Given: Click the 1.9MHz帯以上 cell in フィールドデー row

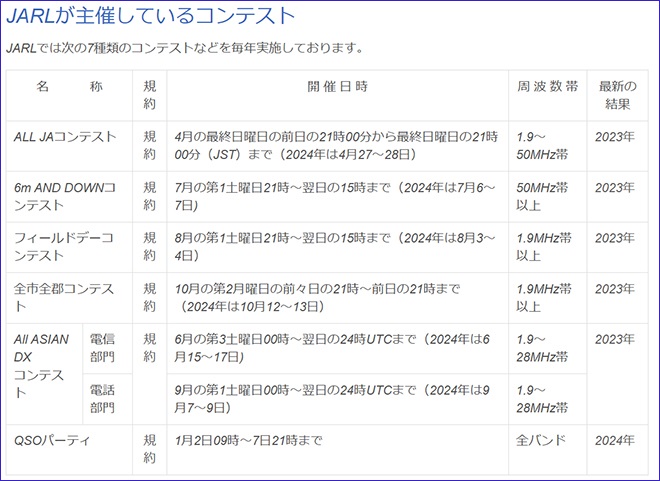Looking at the screenshot, I should [548, 247].
